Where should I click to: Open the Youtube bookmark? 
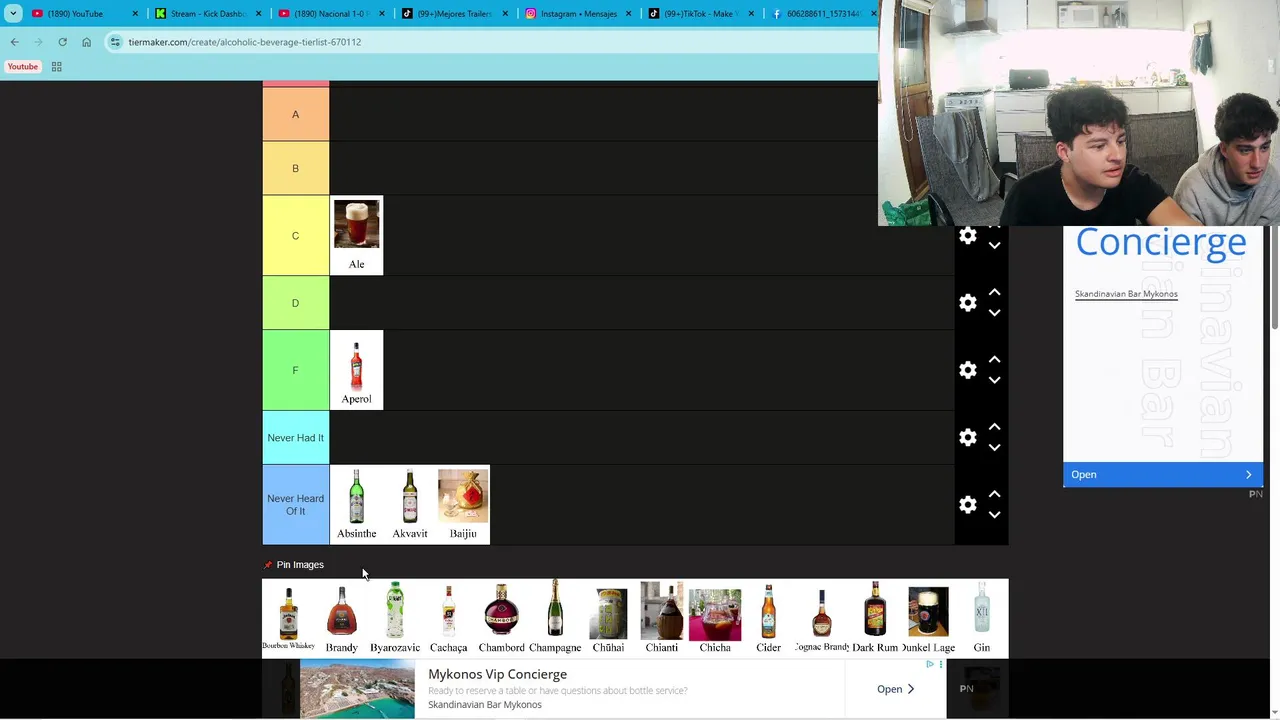tap(22, 67)
